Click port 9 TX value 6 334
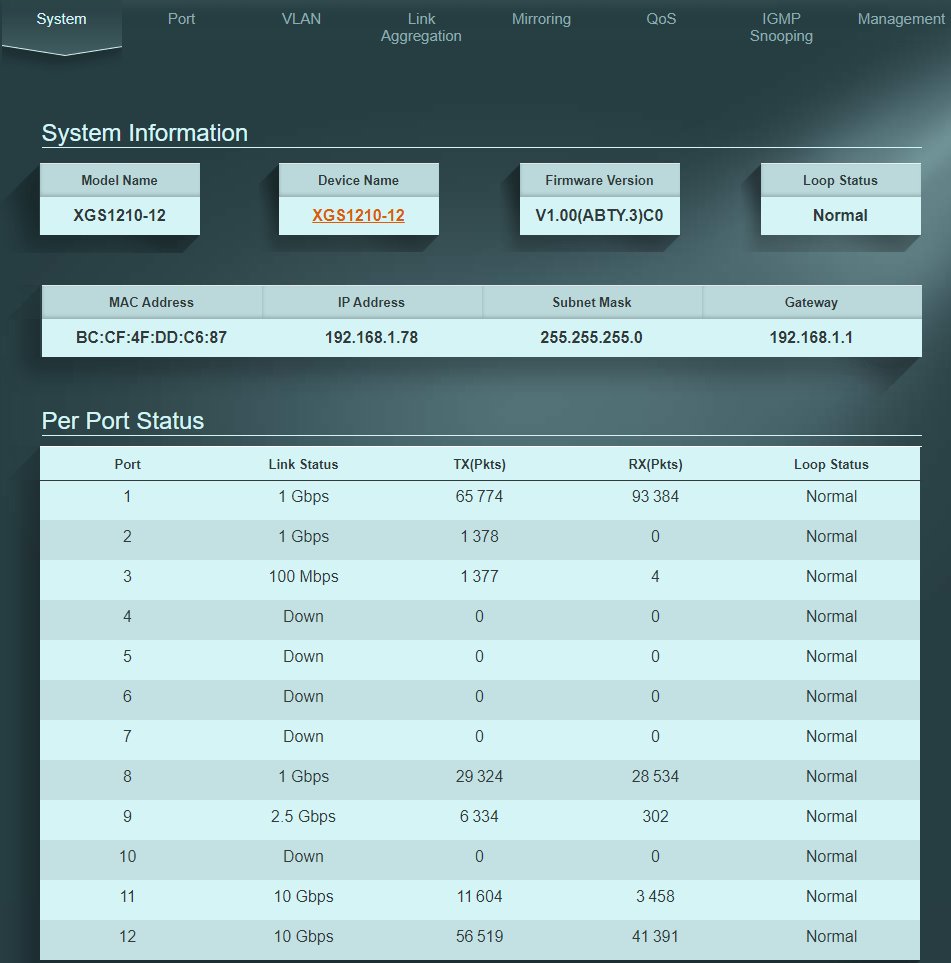The image size is (951, 963). pyautogui.click(x=479, y=816)
